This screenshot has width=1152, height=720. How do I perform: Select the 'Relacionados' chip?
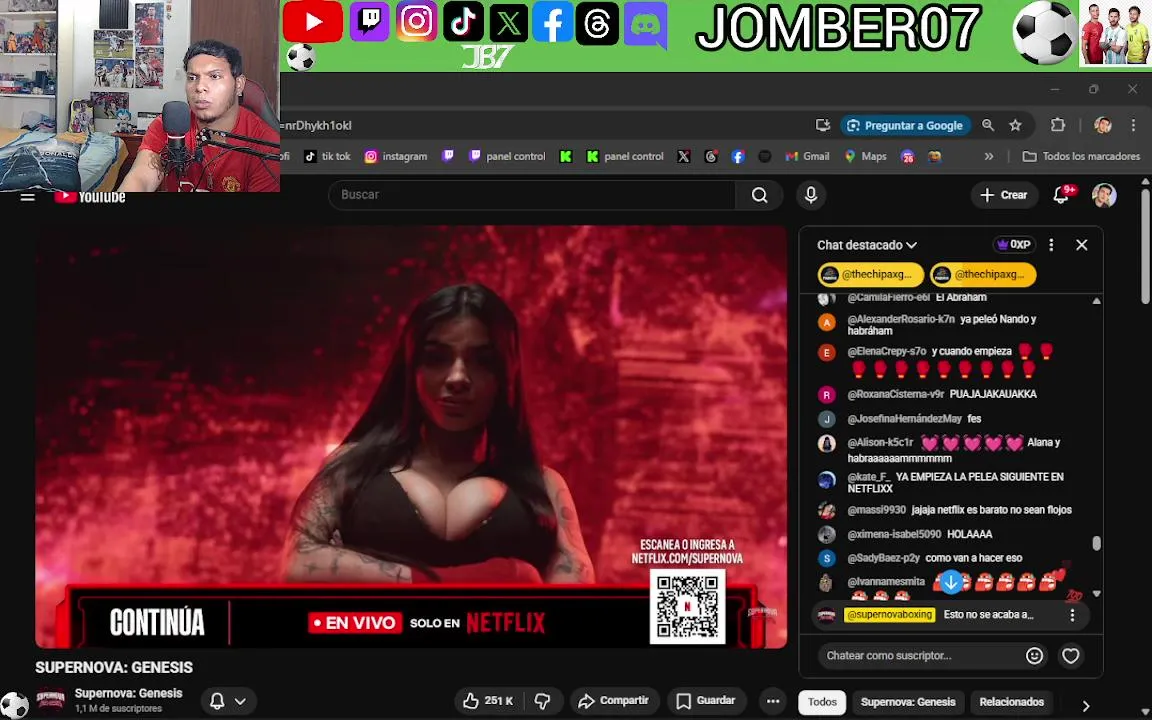pyautogui.click(x=1012, y=702)
